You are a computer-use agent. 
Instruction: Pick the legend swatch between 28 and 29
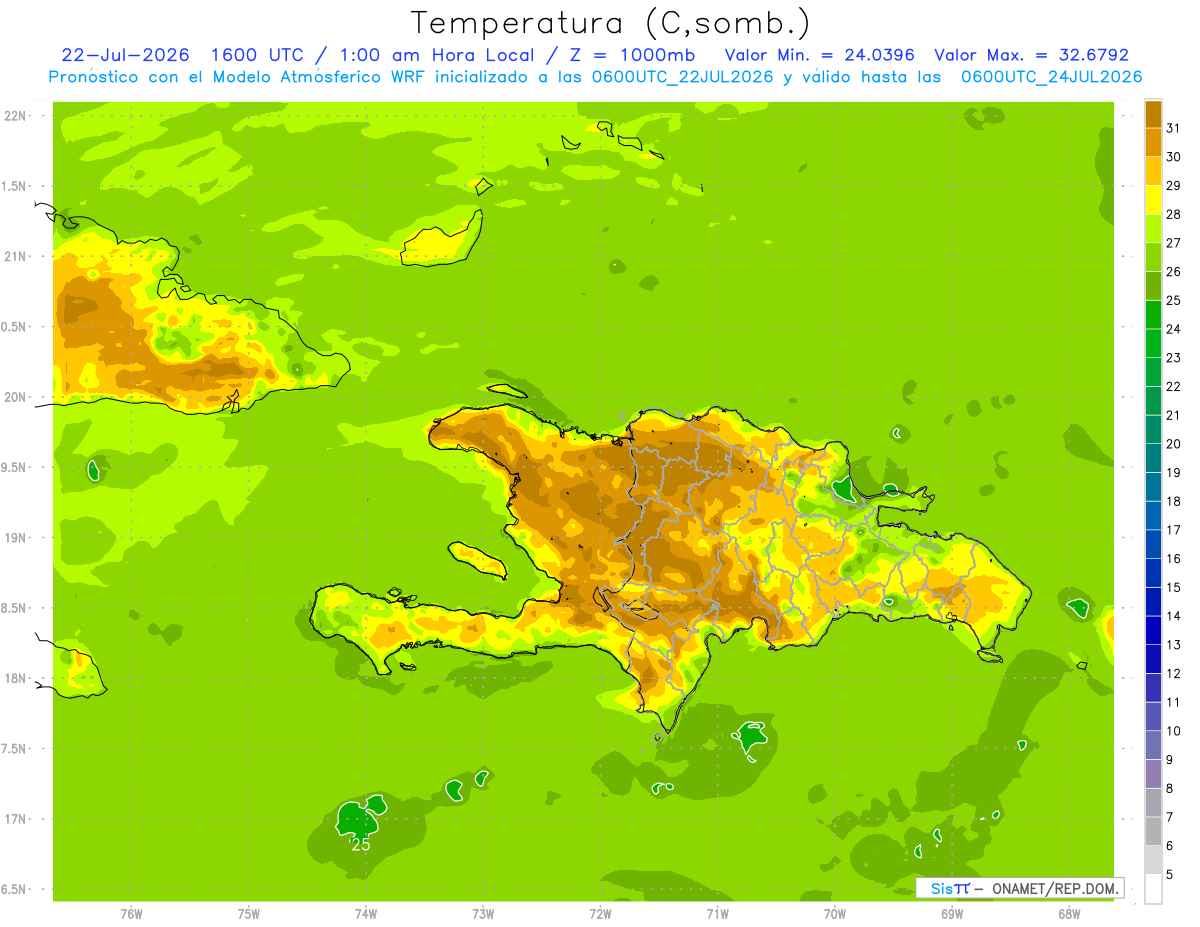tap(1153, 200)
